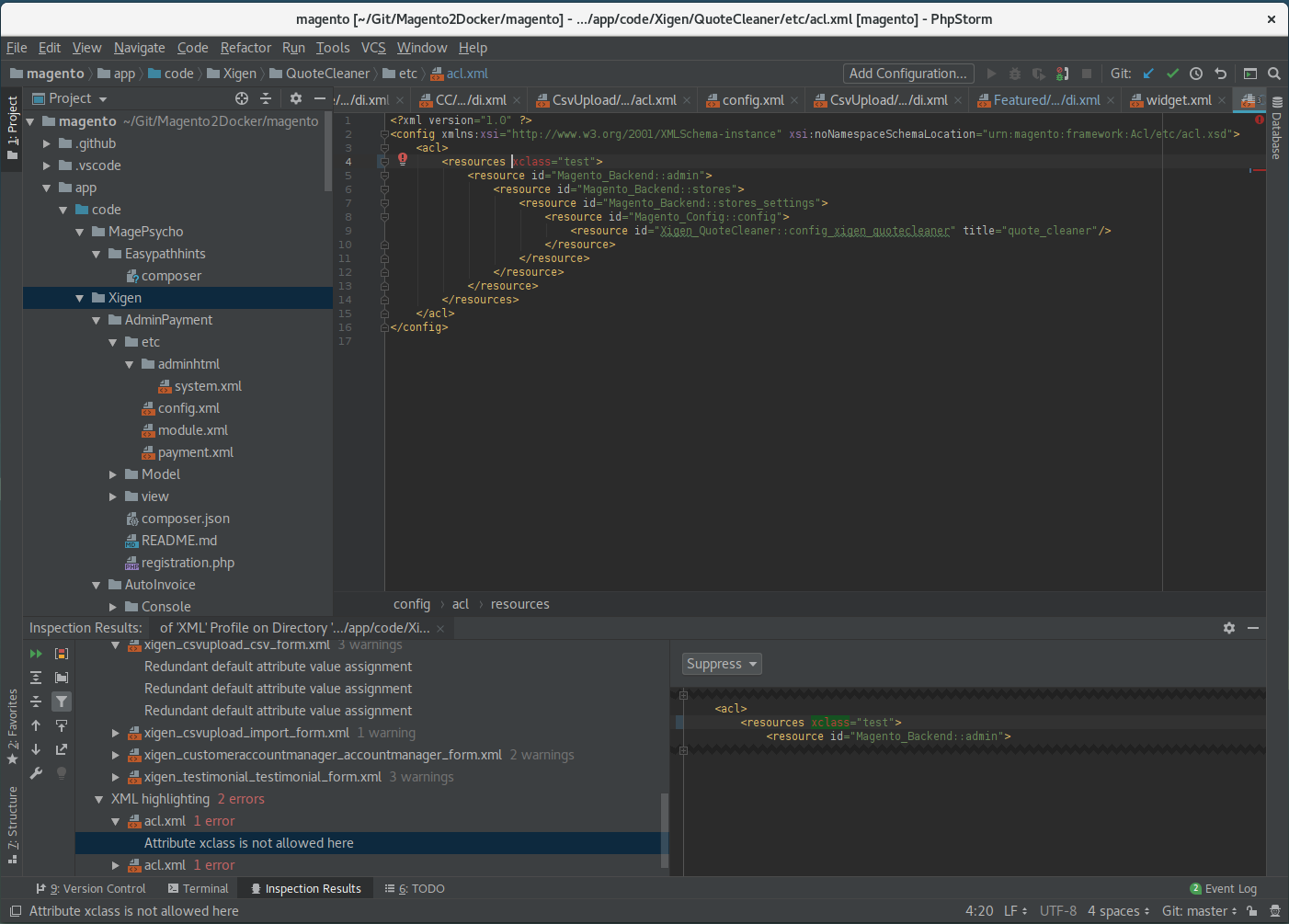Viewport: 1289px width, 924px height.
Task: Go to previous problem arrow
Action: point(36,725)
